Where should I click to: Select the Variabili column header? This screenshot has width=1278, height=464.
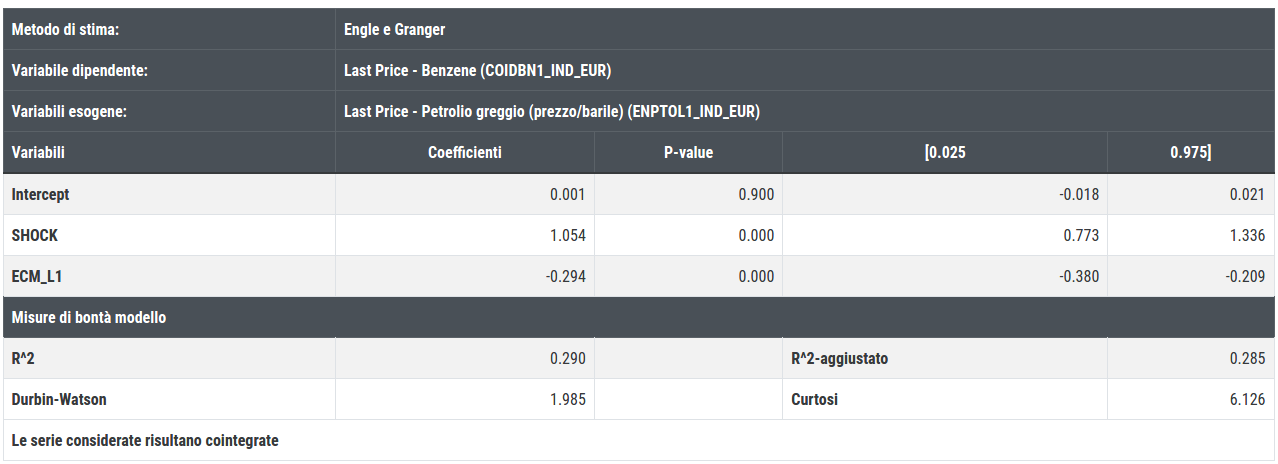38,153
